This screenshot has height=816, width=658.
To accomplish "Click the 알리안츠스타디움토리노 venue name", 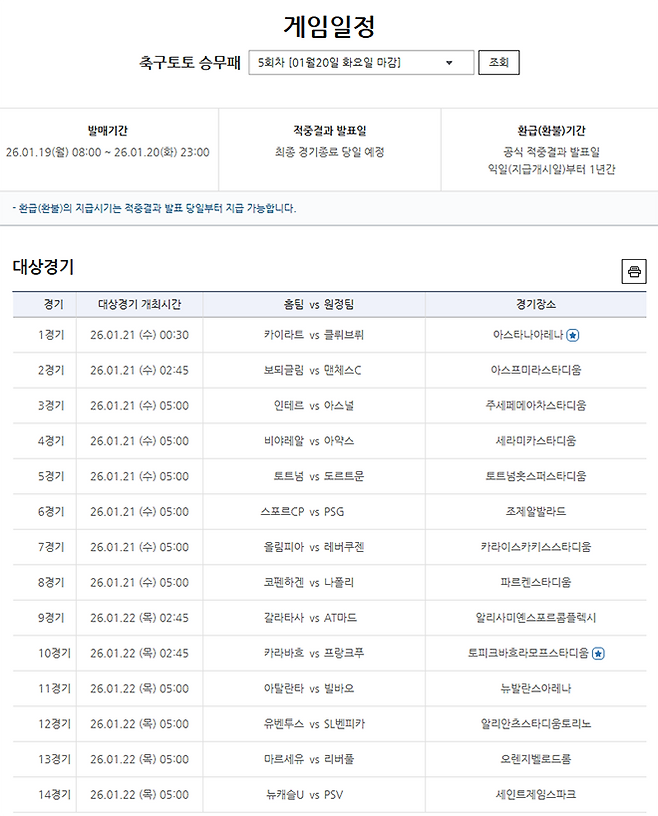I will click(x=535, y=724).
